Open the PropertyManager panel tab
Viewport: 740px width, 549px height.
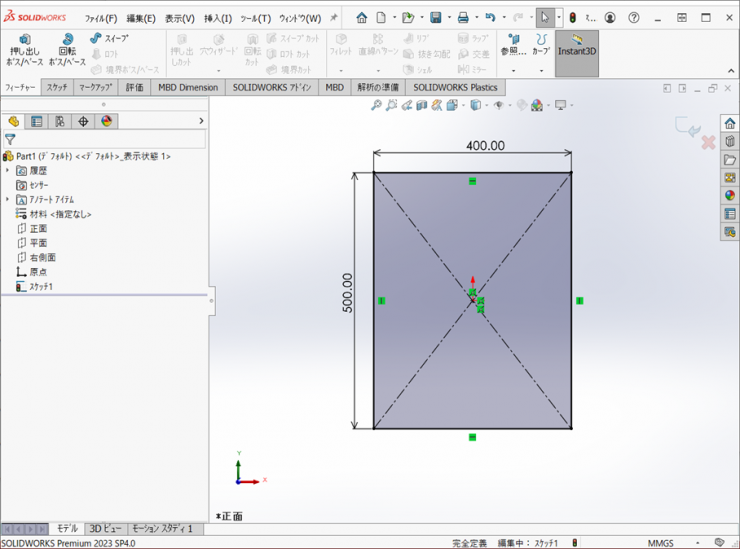[37, 122]
